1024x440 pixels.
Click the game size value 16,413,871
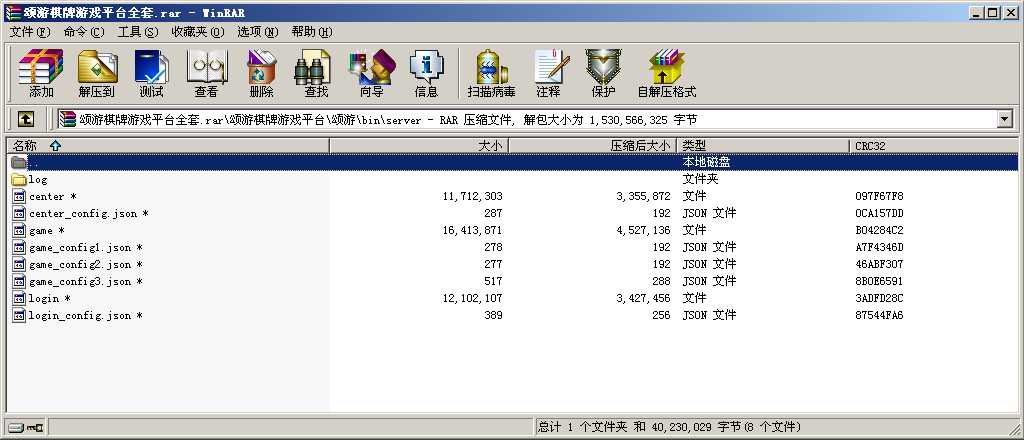pos(472,230)
